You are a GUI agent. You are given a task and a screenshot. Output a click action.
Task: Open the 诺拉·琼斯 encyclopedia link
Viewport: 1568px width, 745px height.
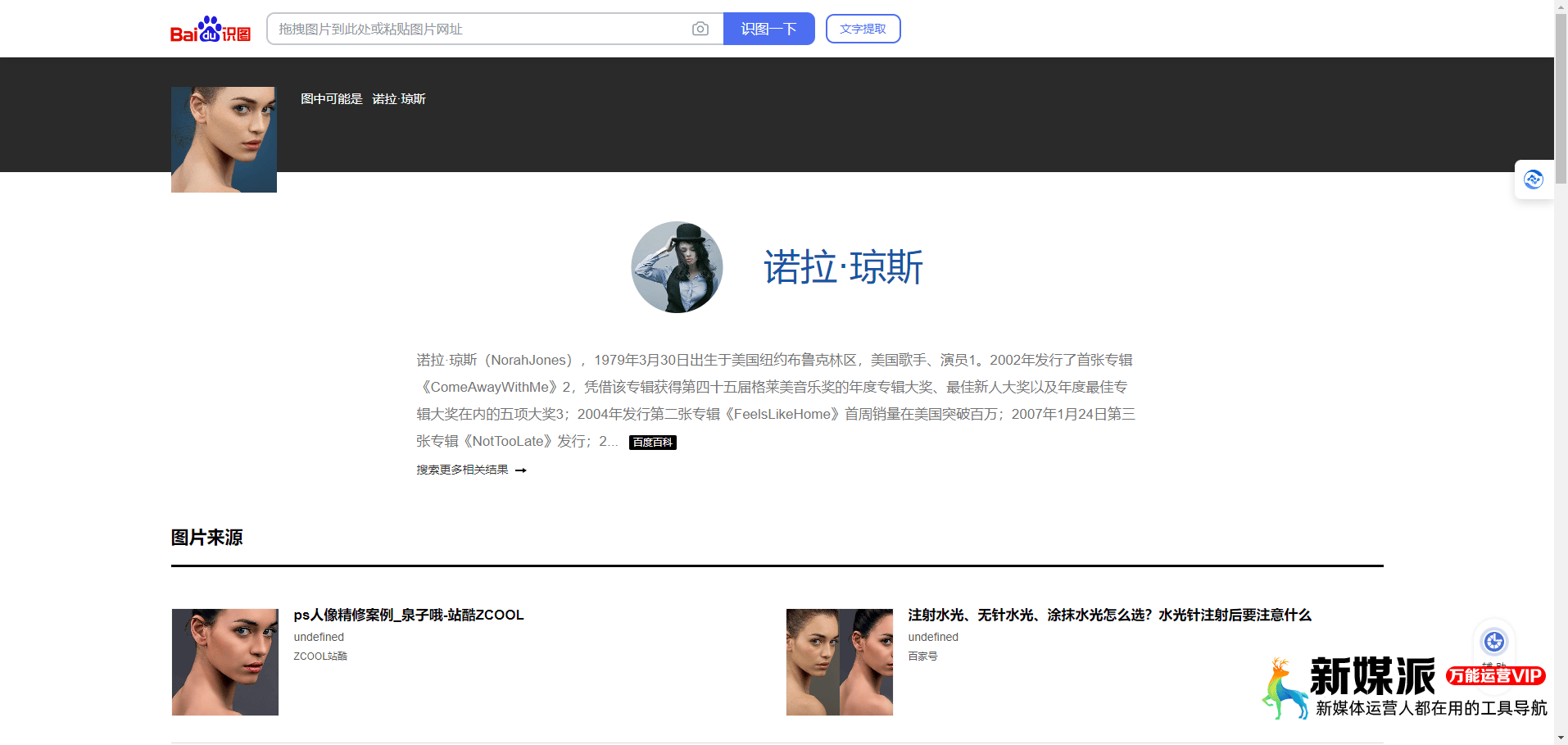coord(844,267)
